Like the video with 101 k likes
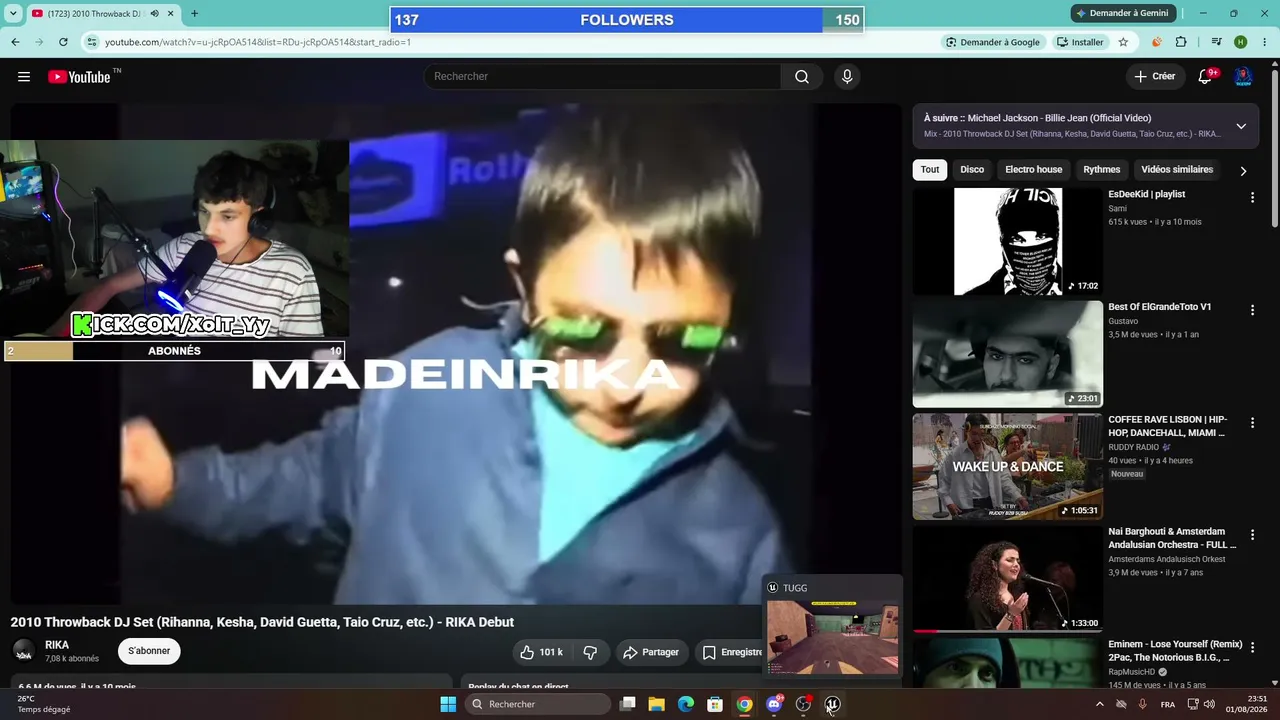Screen dimensions: 1280x720 click(x=541, y=652)
